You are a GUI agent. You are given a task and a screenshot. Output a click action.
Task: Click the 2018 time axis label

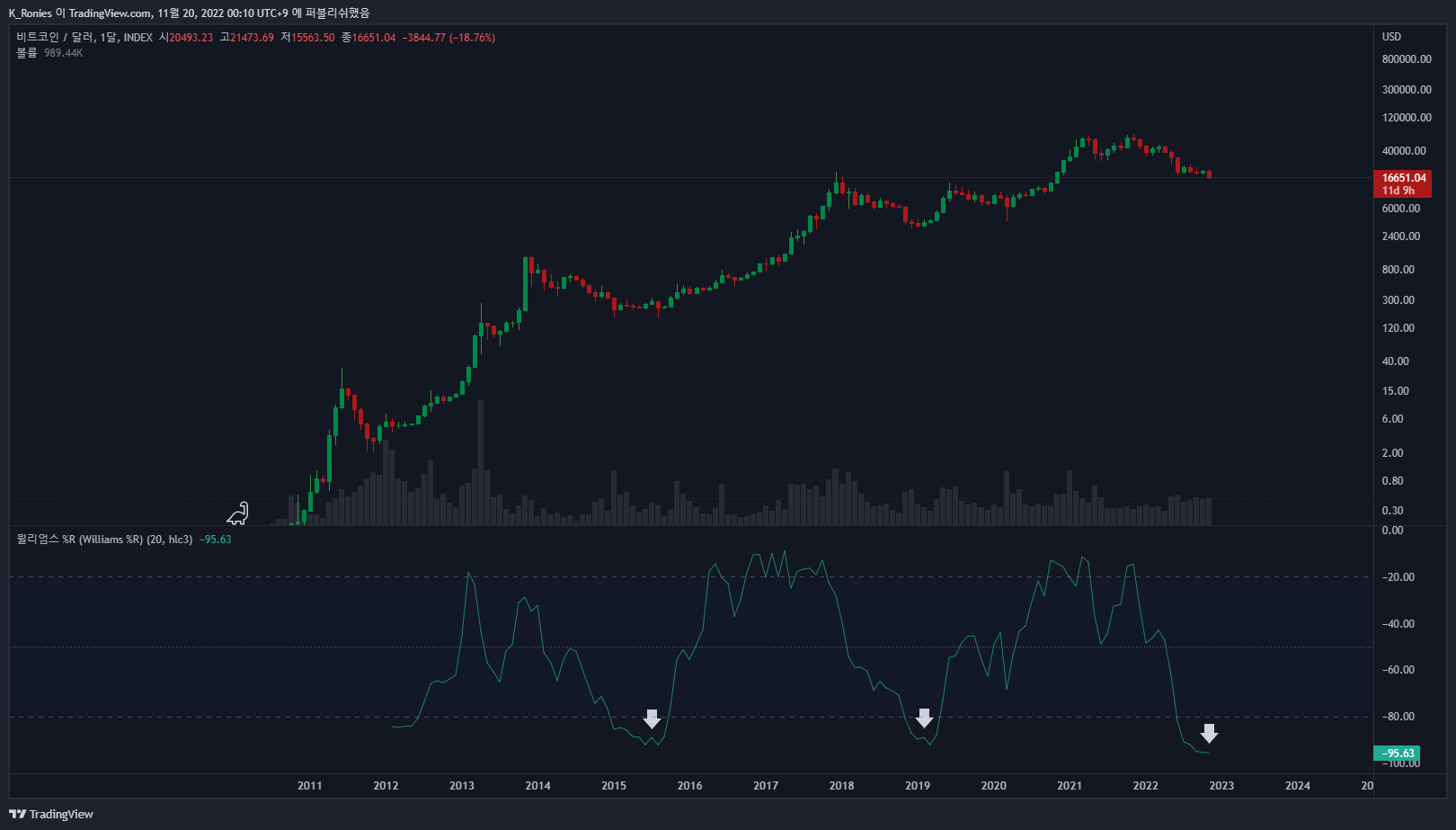[x=842, y=786]
